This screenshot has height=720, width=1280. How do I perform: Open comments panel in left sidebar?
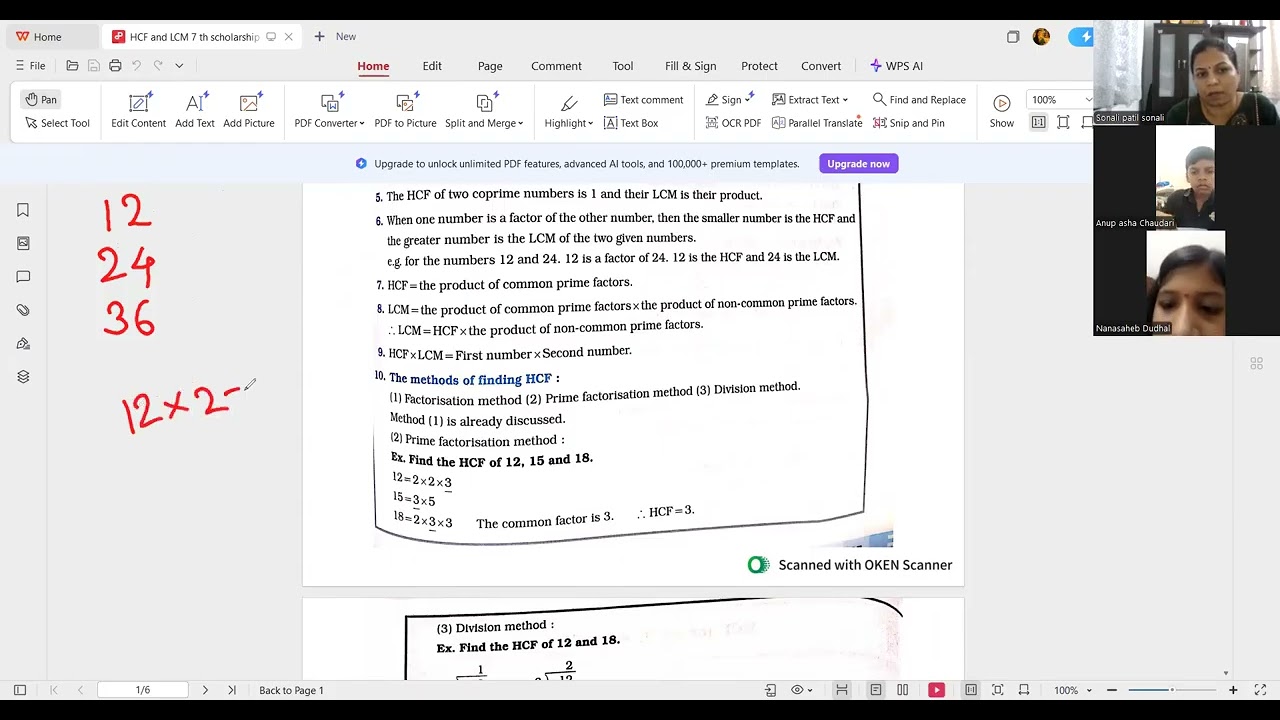(x=23, y=277)
